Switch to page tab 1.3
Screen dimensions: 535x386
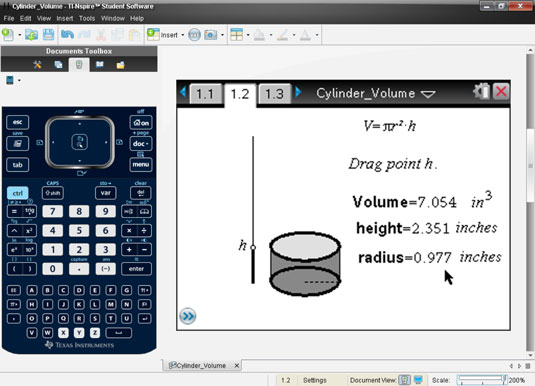275,94
